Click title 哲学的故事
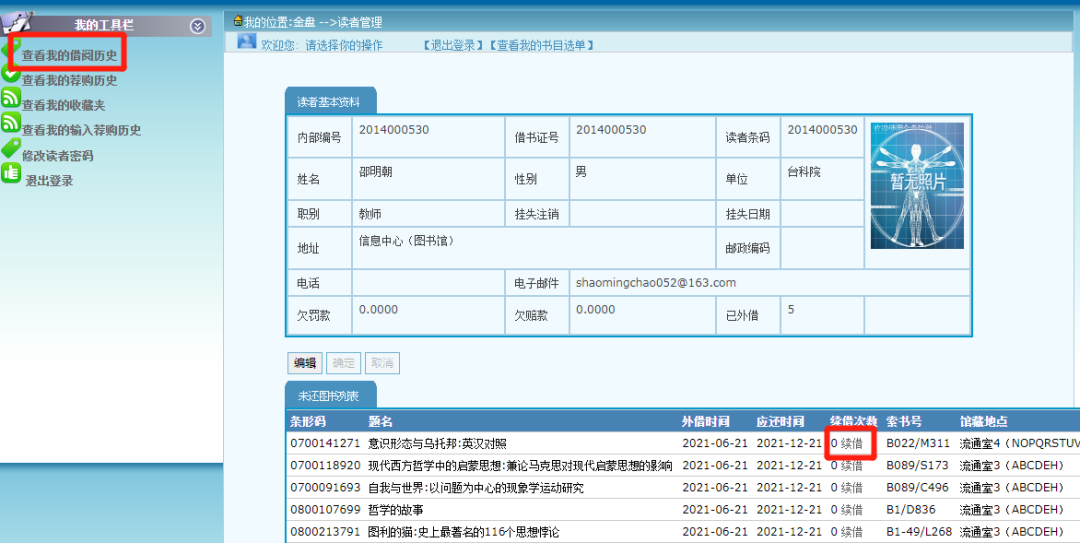Viewport: 1080px width, 543px height. (396, 510)
